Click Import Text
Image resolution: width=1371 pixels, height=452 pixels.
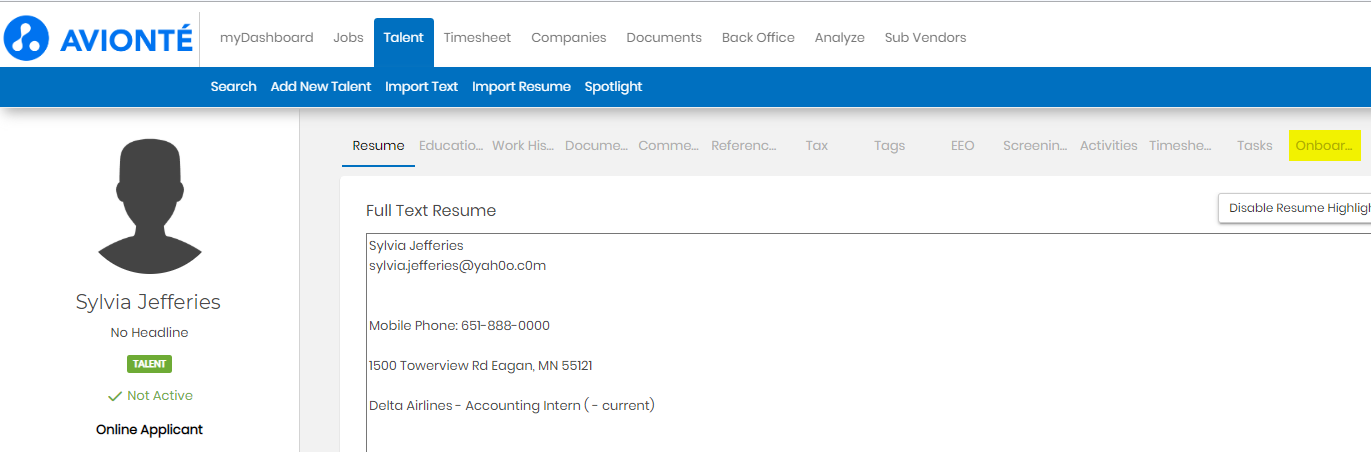point(421,87)
